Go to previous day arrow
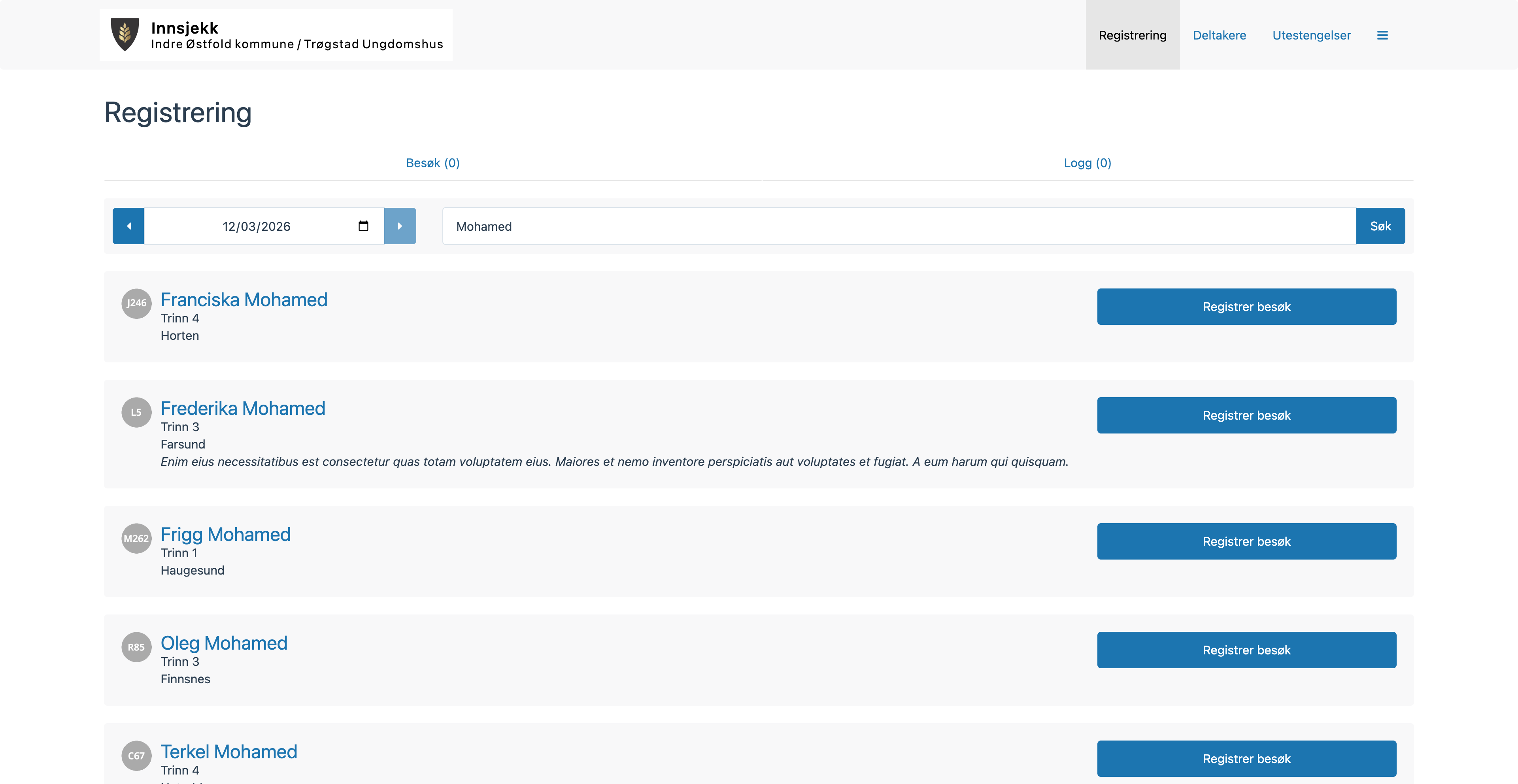This screenshot has width=1518, height=784. 128,226
